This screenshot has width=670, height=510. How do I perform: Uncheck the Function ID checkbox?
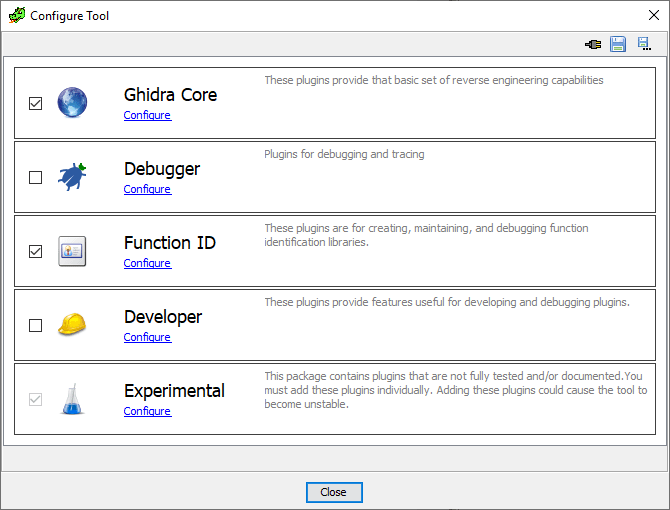(x=36, y=251)
